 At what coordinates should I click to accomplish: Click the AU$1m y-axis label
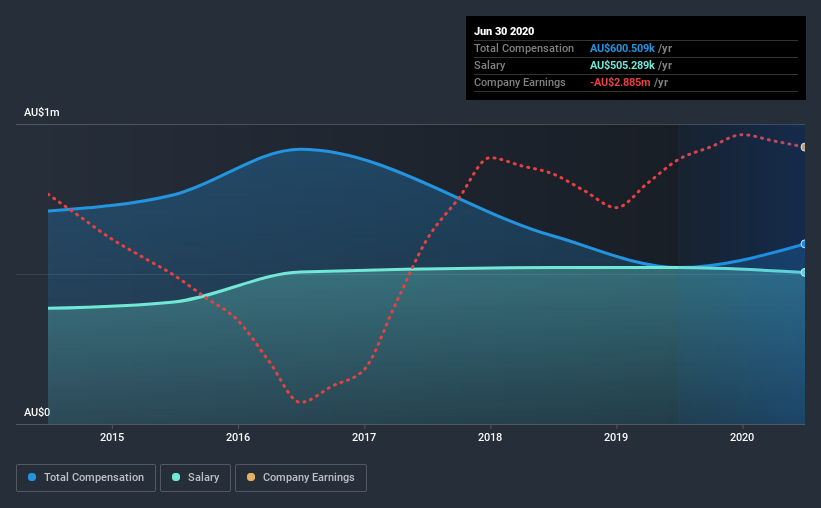pos(42,113)
